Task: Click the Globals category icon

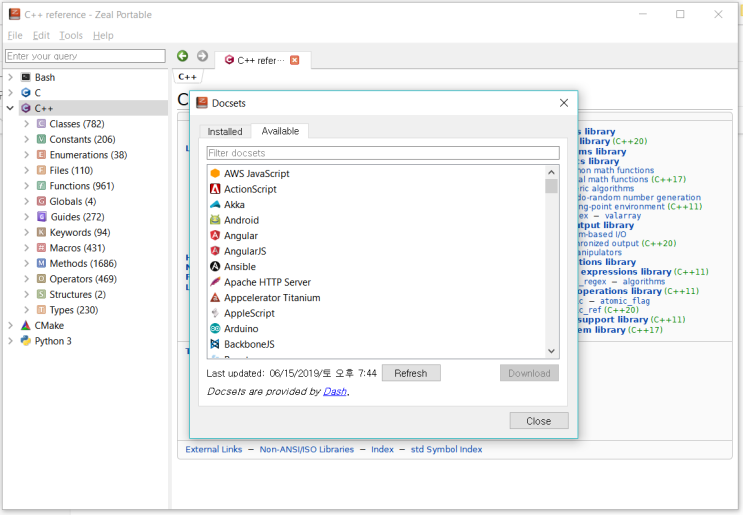Action: tap(42, 201)
